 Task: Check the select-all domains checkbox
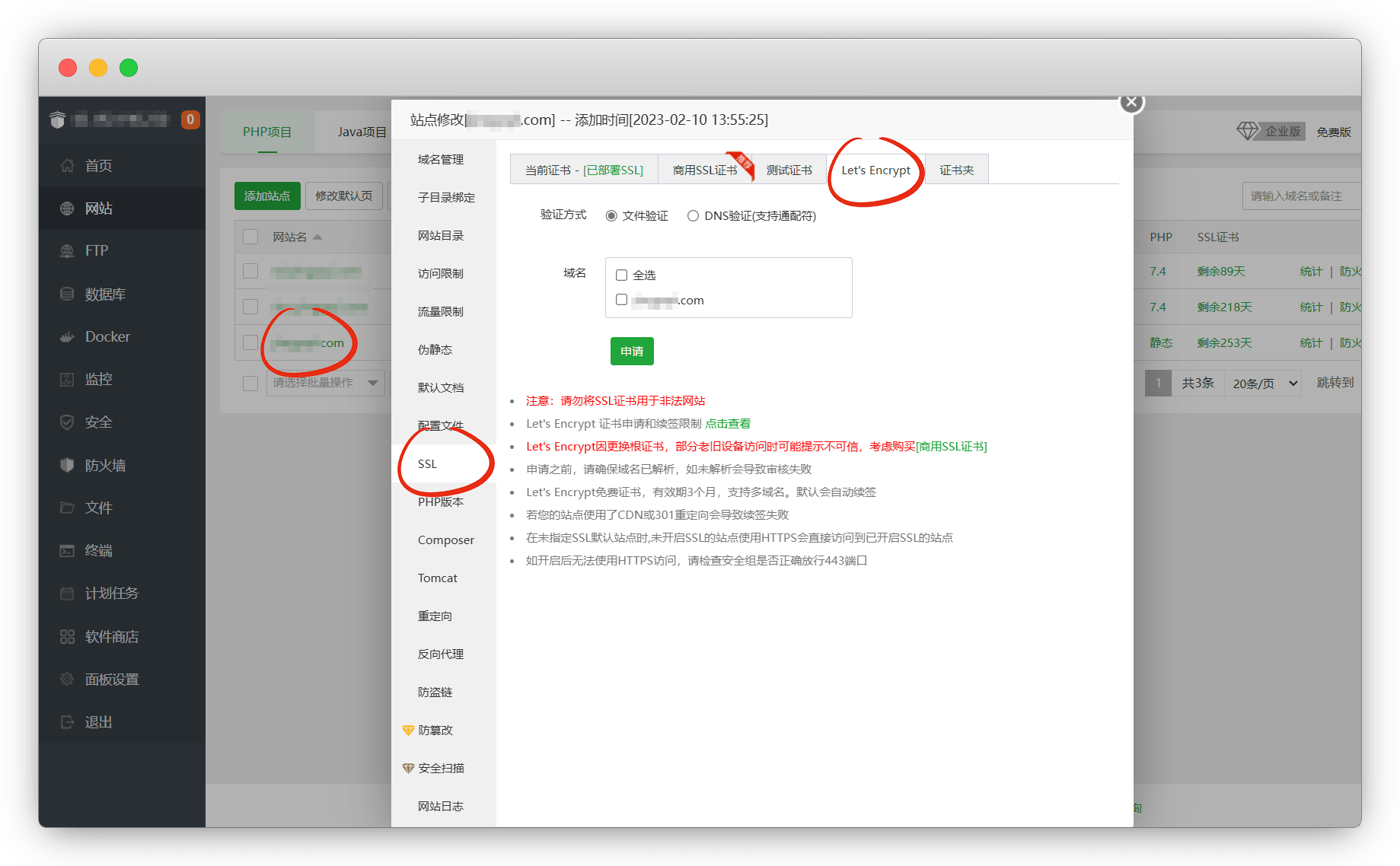tap(622, 275)
